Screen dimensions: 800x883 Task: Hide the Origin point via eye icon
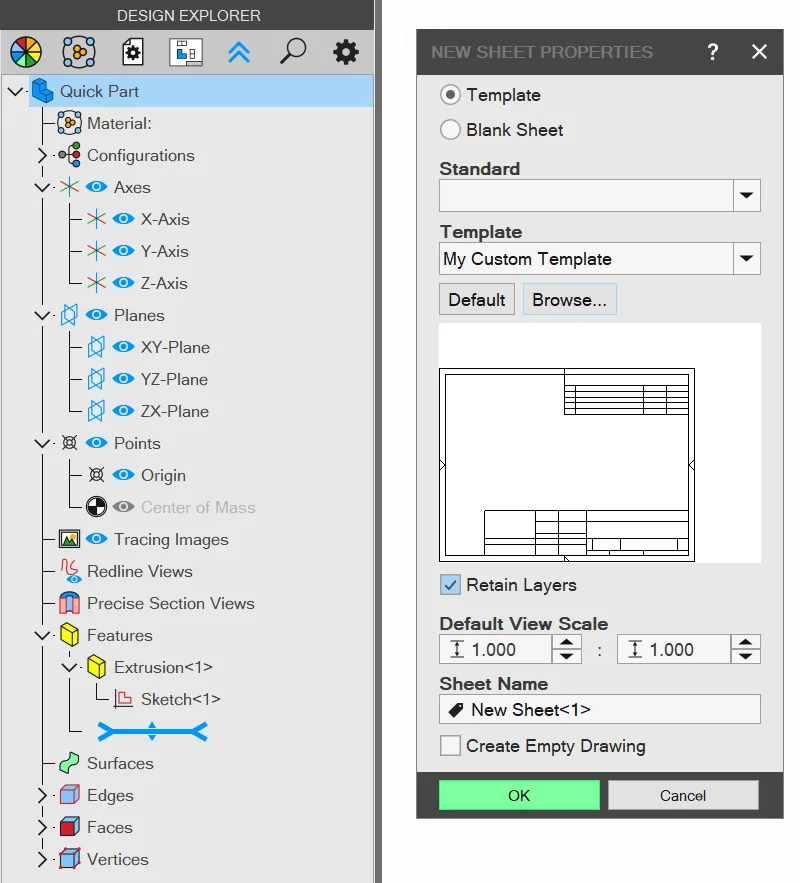point(123,475)
